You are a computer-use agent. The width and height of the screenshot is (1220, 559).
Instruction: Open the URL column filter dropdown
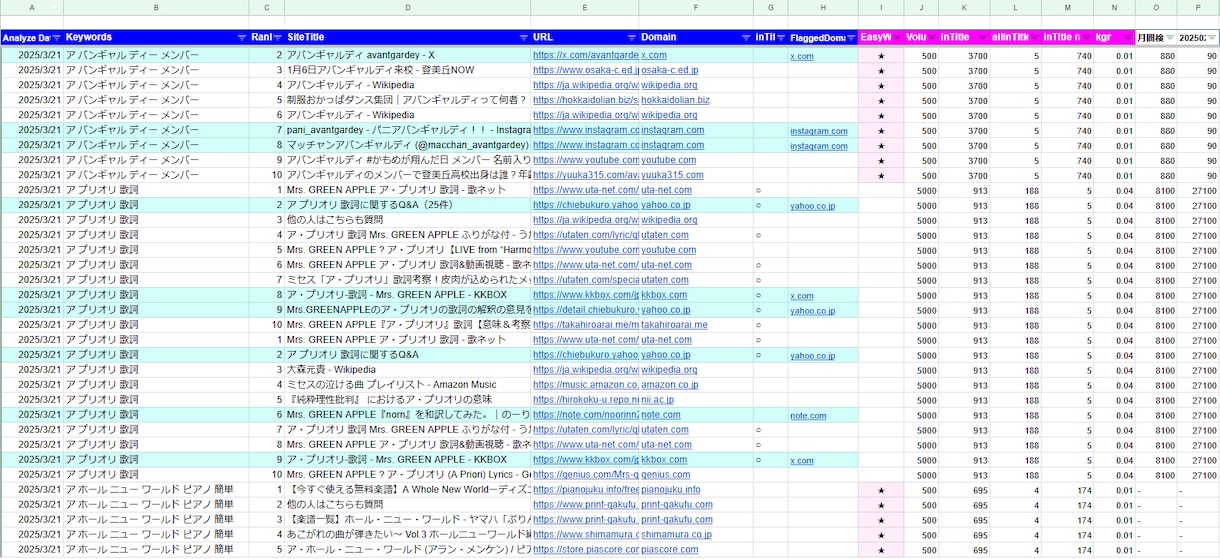pyautogui.click(x=631, y=38)
